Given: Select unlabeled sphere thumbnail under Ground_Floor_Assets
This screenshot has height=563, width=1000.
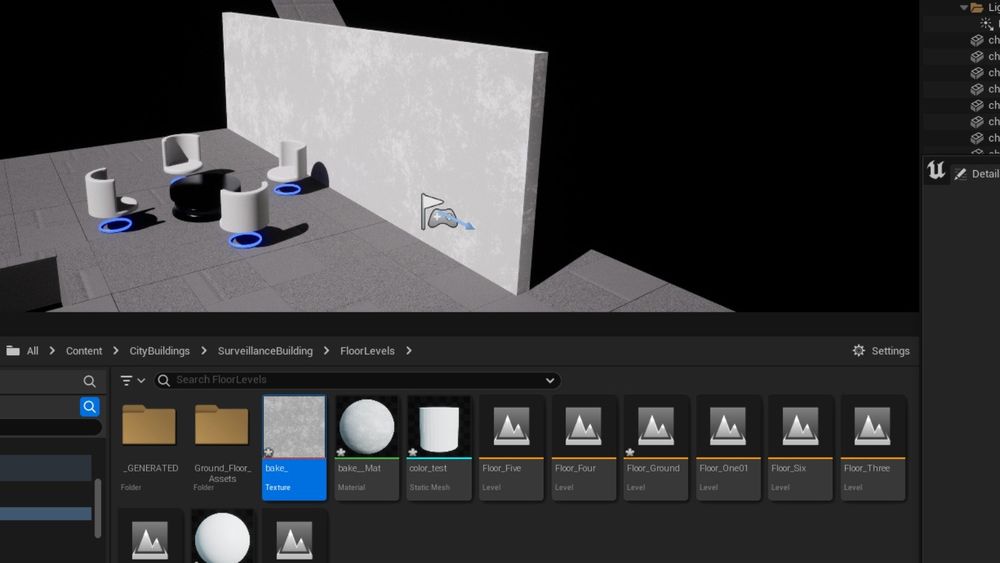Looking at the screenshot, I should click(222, 537).
